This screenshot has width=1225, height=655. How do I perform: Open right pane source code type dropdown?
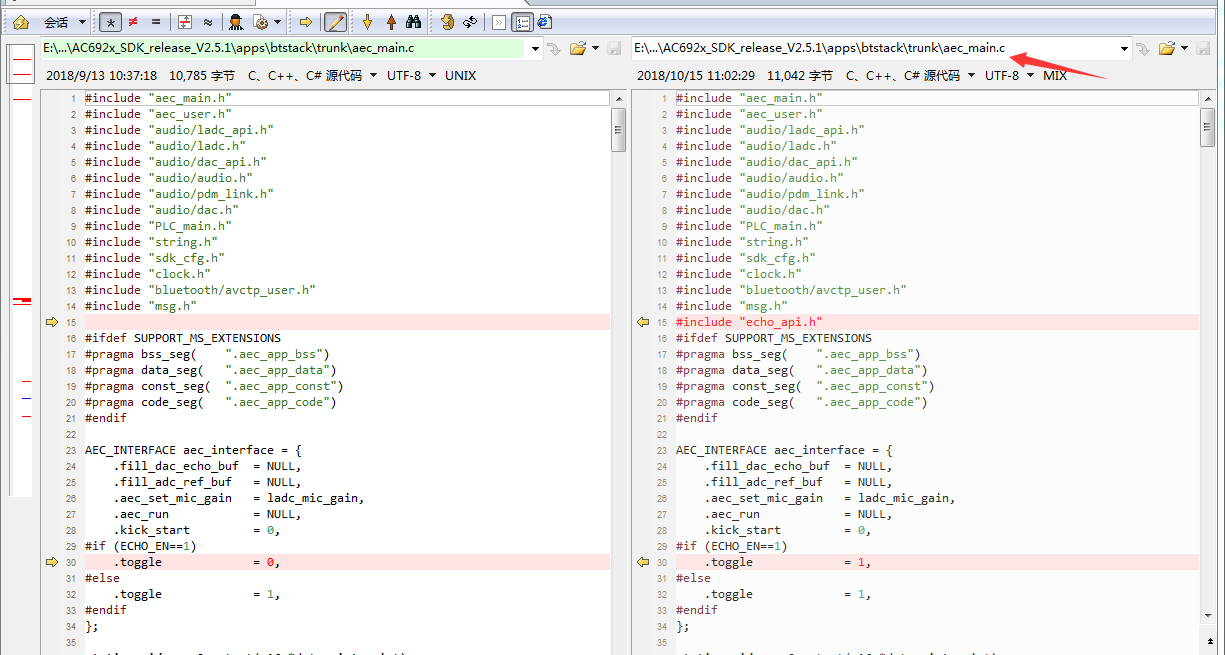(x=911, y=75)
